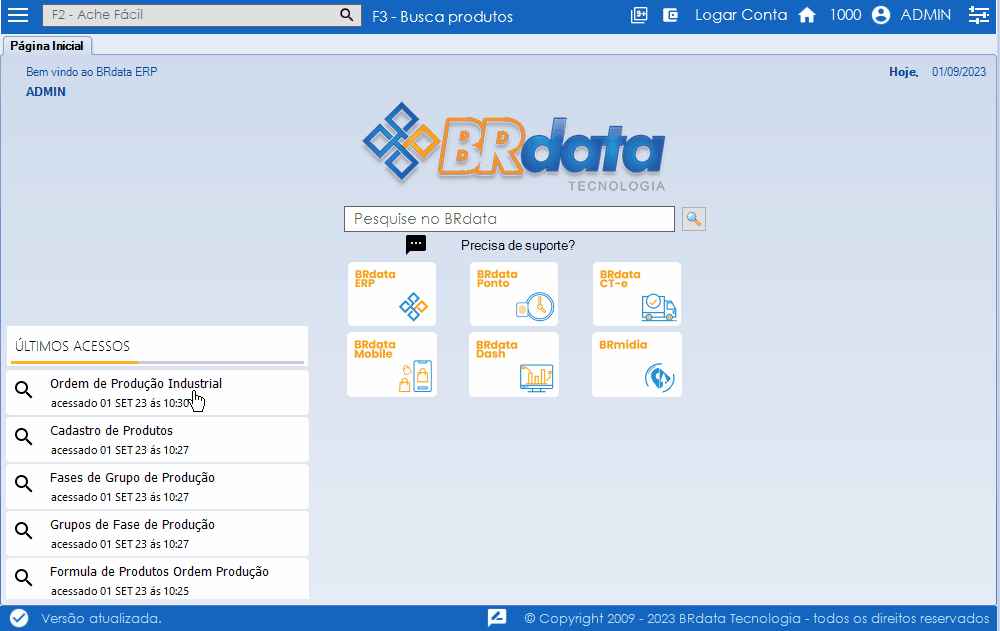
Task: Open the hamburger main menu
Action: click(18, 16)
